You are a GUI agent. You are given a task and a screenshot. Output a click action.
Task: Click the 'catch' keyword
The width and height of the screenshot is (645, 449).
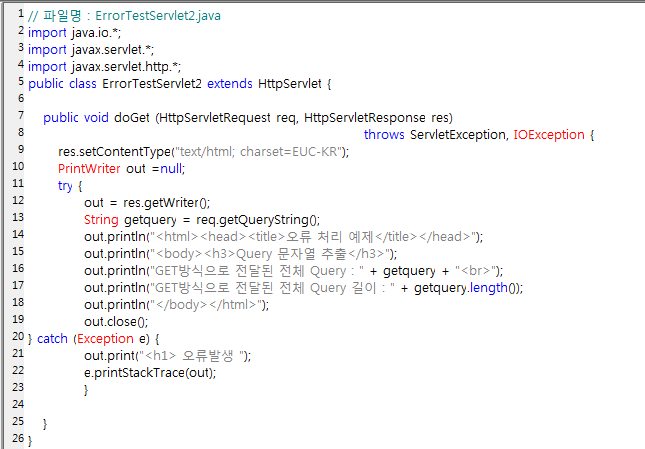click(x=52, y=339)
